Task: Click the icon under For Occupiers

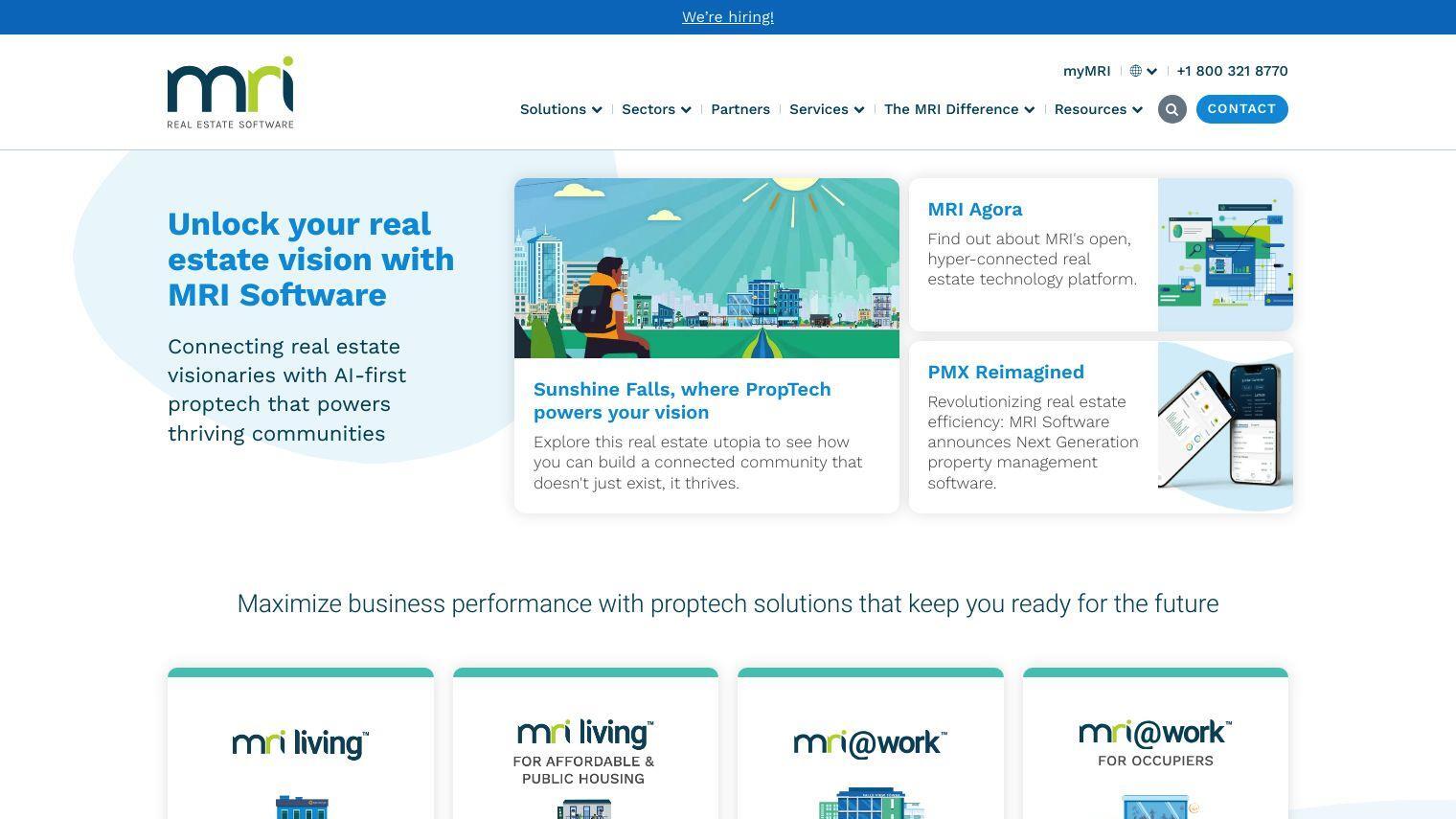Action: (1159, 807)
